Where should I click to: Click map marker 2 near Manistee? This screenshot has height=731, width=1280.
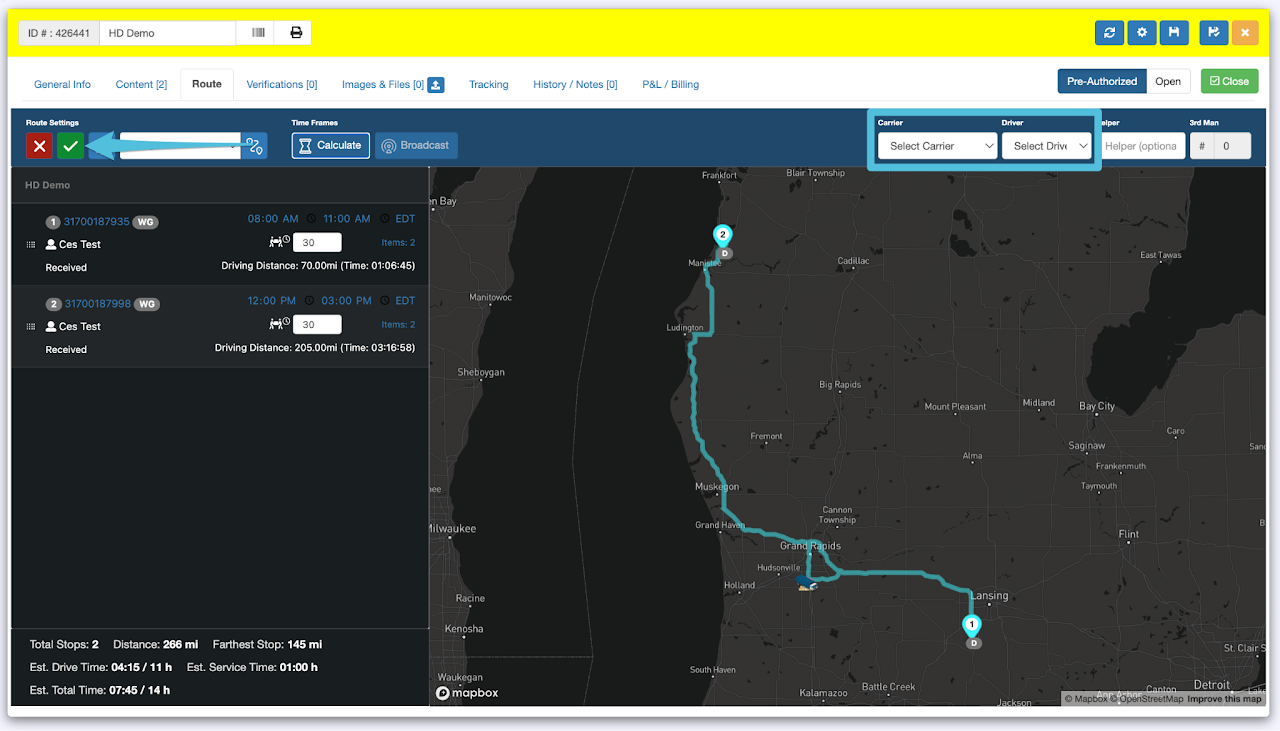pos(722,236)
